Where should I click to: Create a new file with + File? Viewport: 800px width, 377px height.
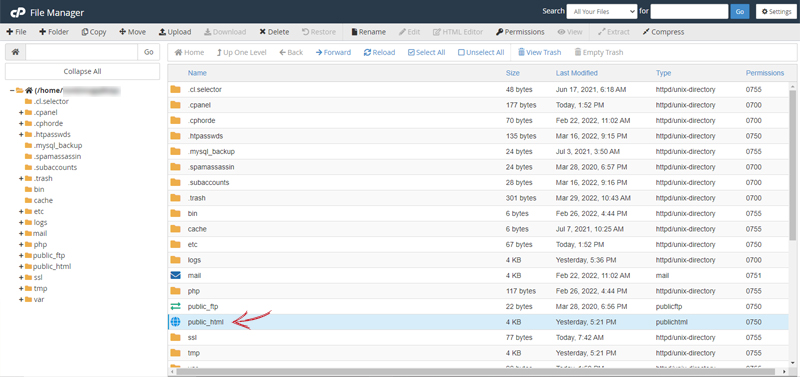pos(16,32)
